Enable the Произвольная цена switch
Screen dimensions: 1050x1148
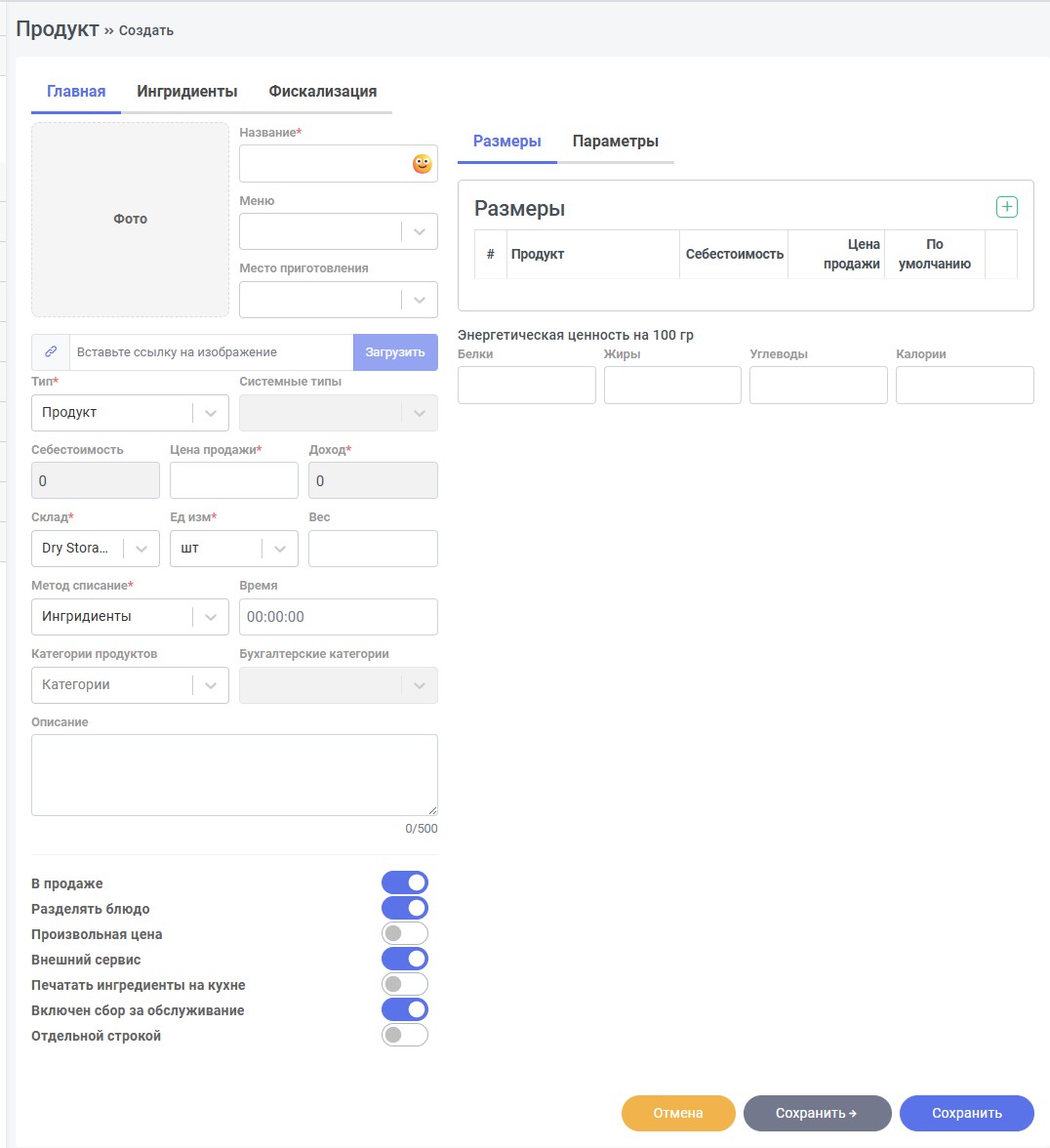[405, 933]
